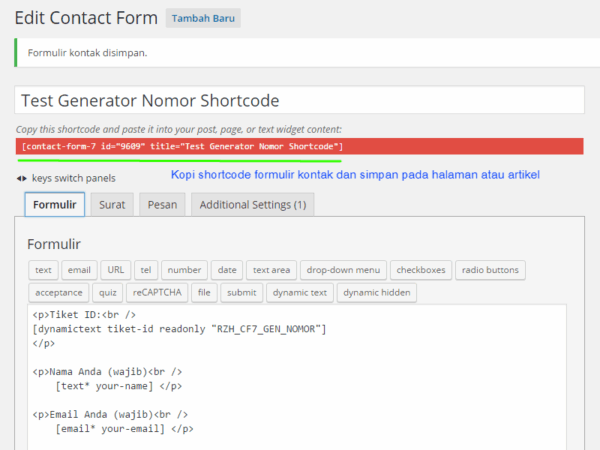Open the Surat tab

pos(112,204)
